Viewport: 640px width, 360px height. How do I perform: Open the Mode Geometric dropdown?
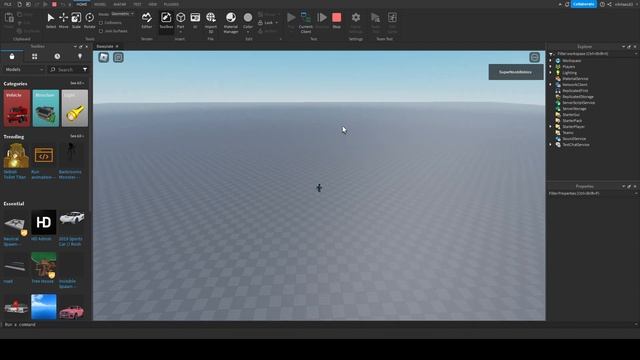click(122, 14)
